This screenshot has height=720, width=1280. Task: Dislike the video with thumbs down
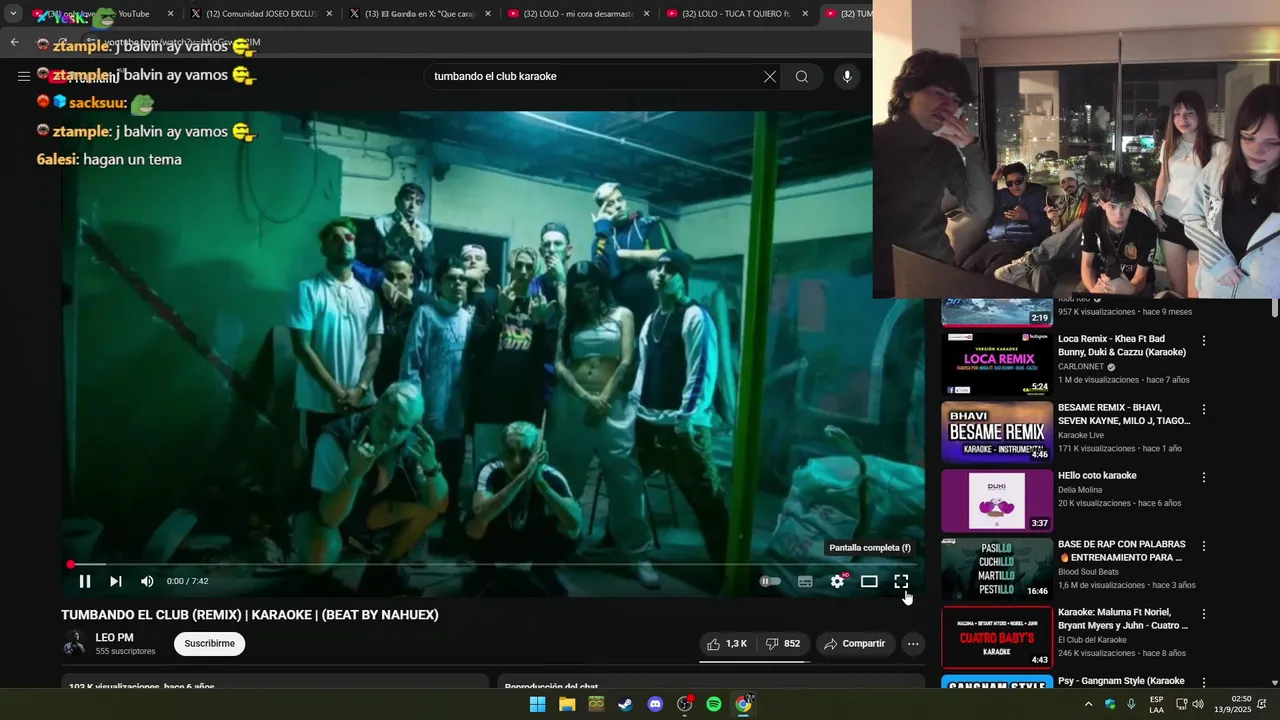(783, 644)
